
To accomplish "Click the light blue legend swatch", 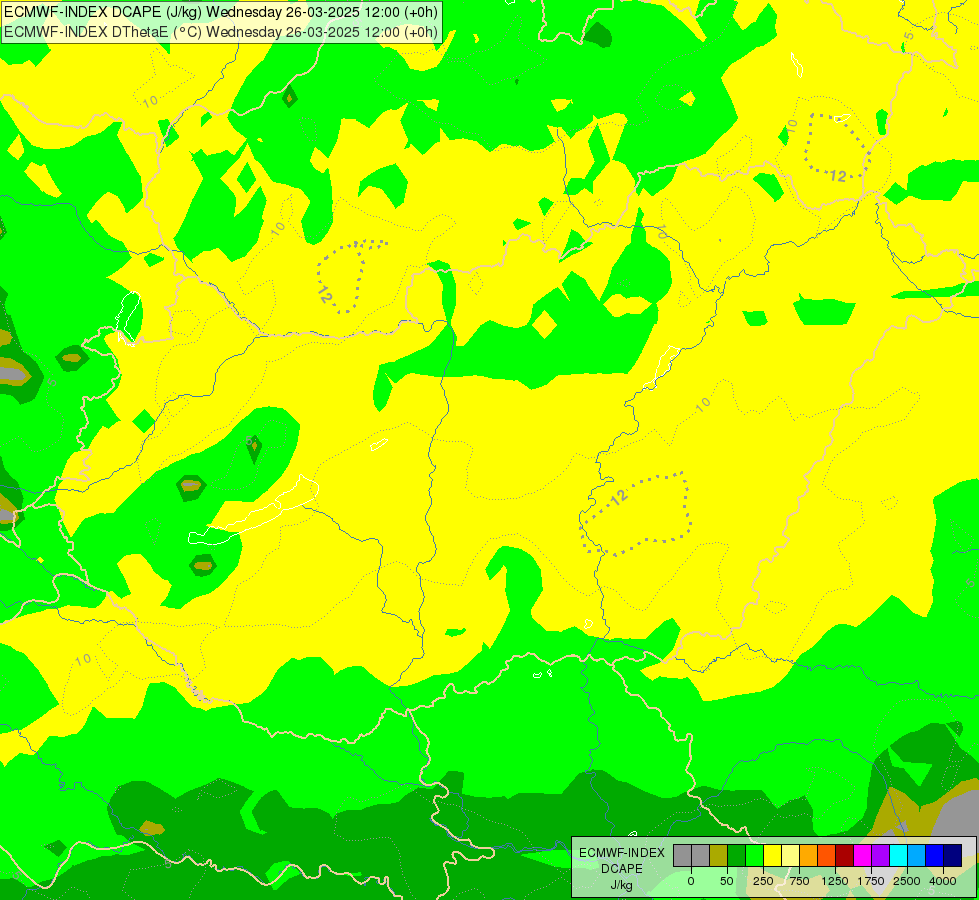I will (917, 856).
